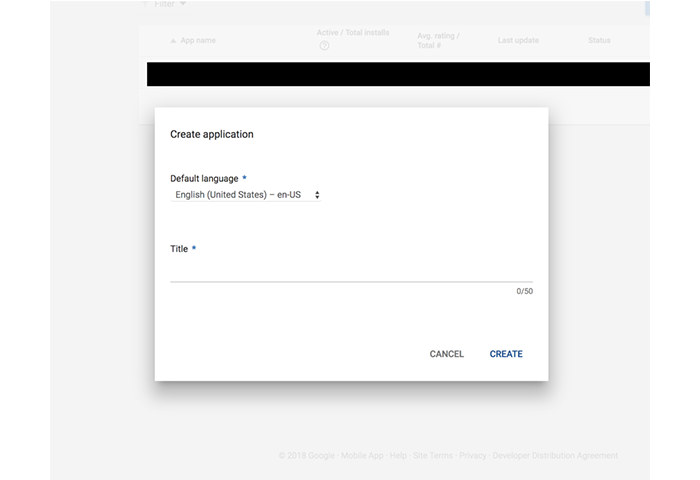The height and width of the screenshot is (480, 700).
Task: Open the Site Terms footer link
Action: 433,456
